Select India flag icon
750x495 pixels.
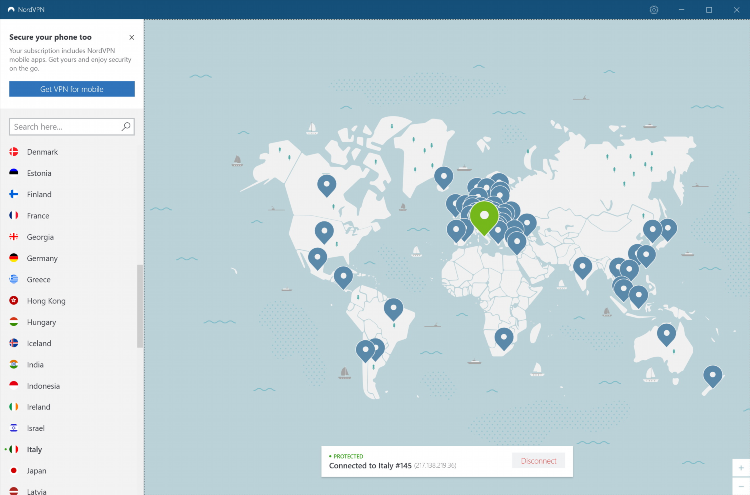14,364
